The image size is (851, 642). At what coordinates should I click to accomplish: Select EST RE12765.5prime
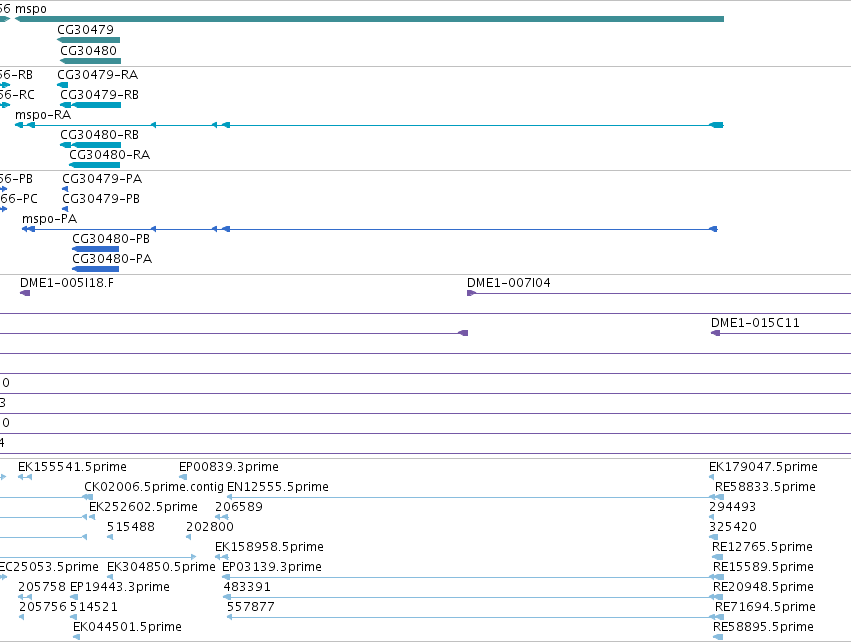tap(762, 547)
